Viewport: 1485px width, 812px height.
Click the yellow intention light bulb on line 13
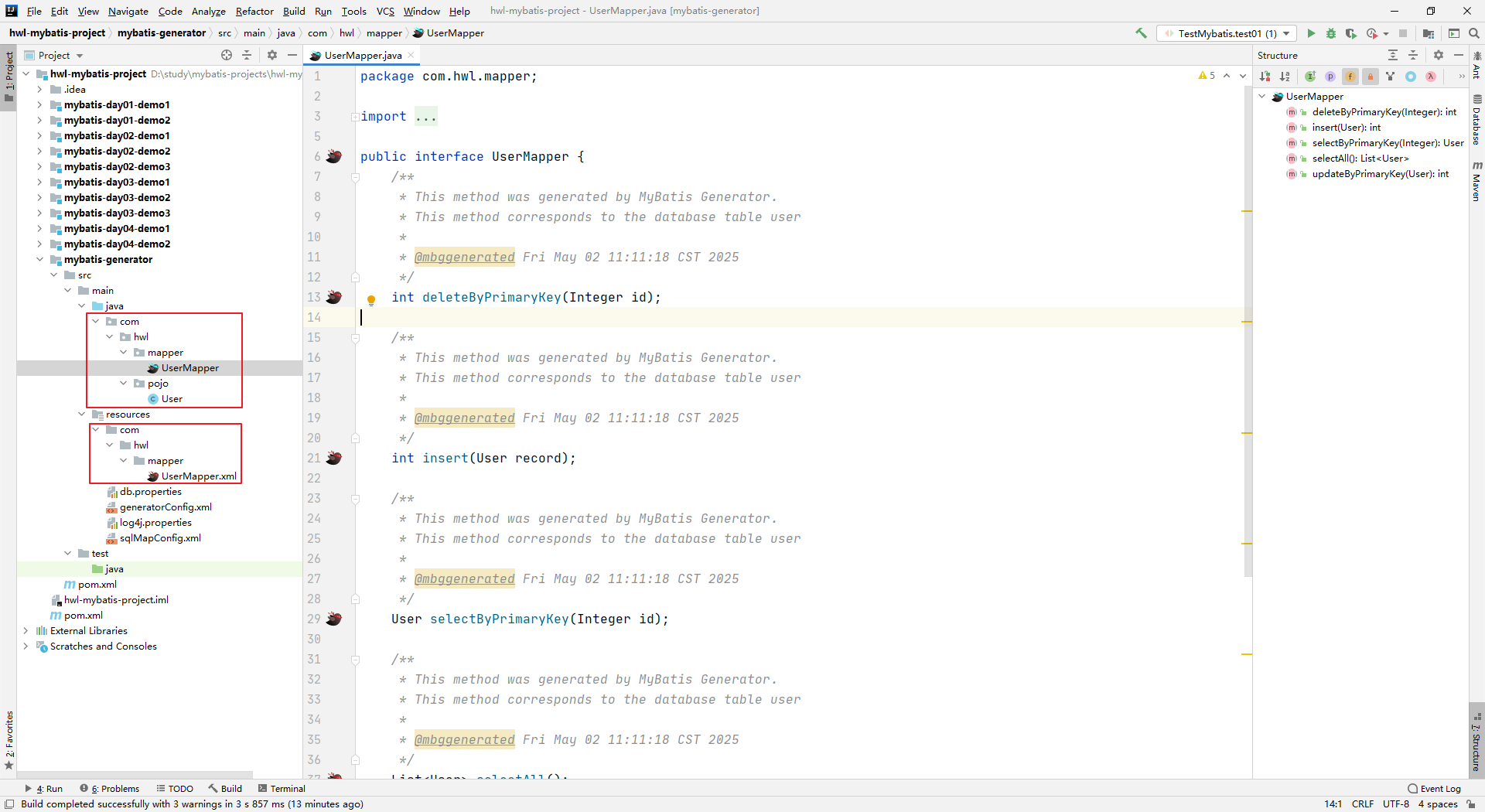(371, 300)
